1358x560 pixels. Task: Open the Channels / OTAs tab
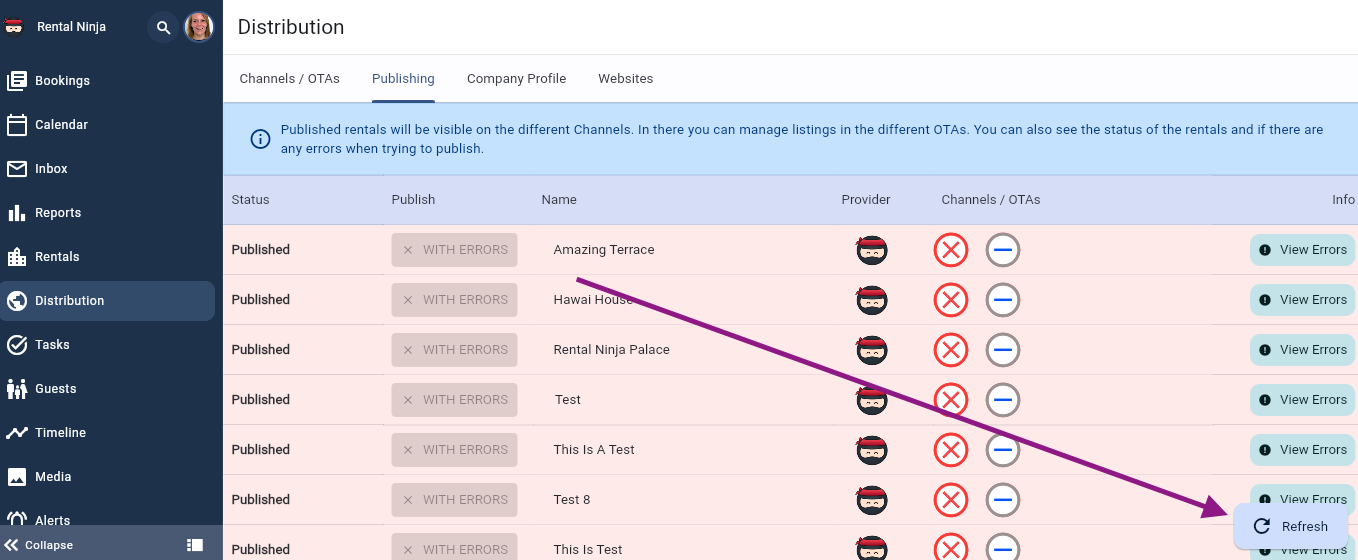(289, 79)
